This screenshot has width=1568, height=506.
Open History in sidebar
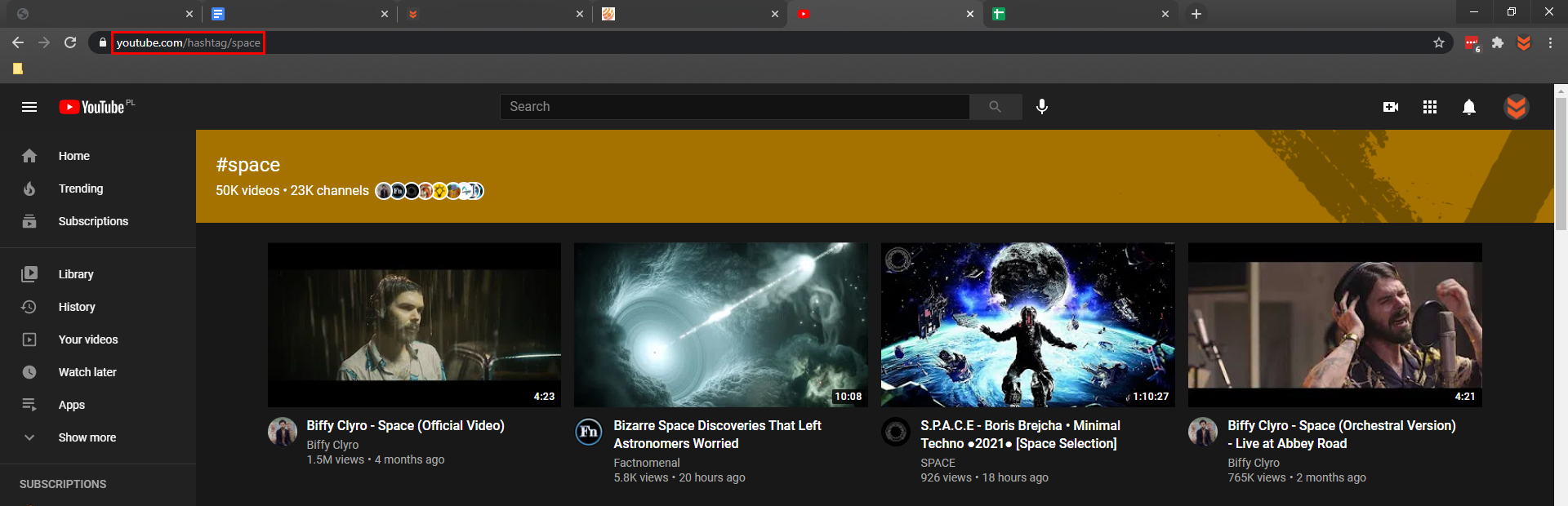point(98,307)
